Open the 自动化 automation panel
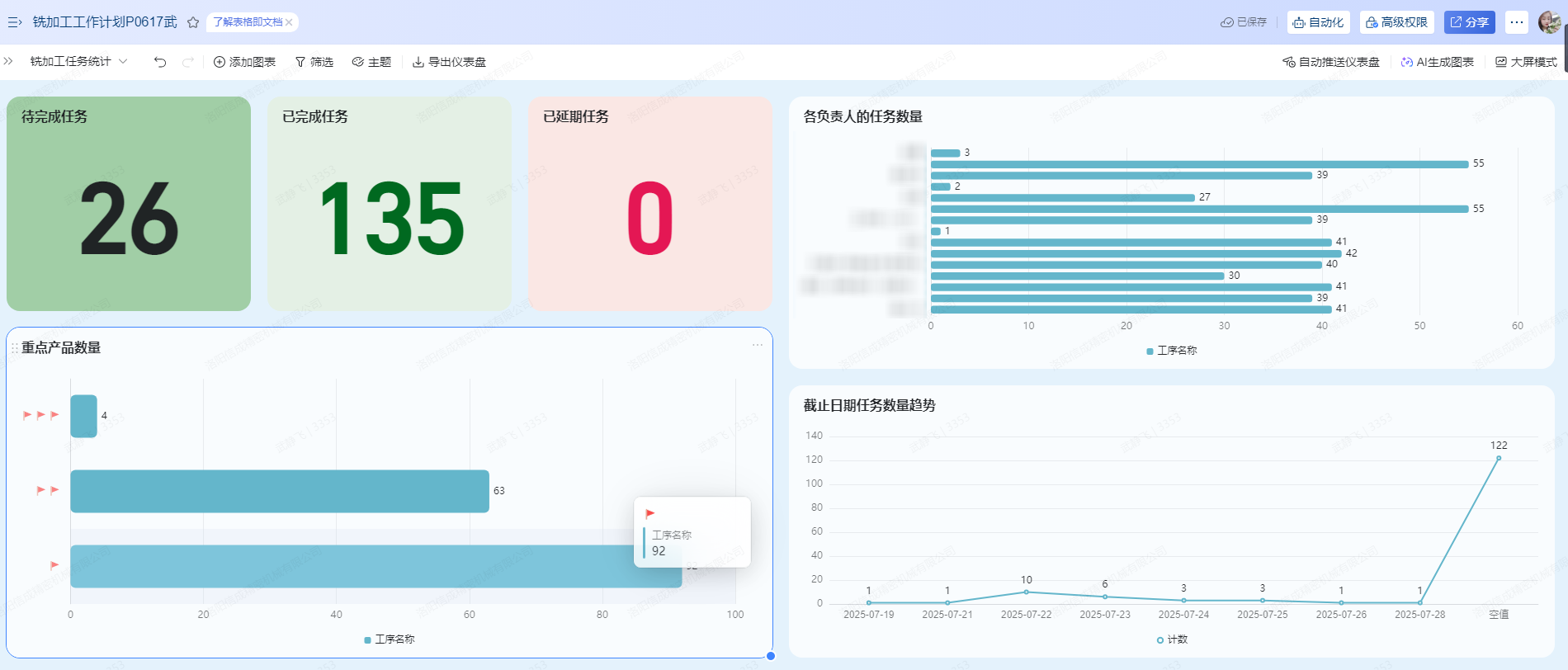Viewport: 1568px width, 670px height. click(x=1318, y=22)
